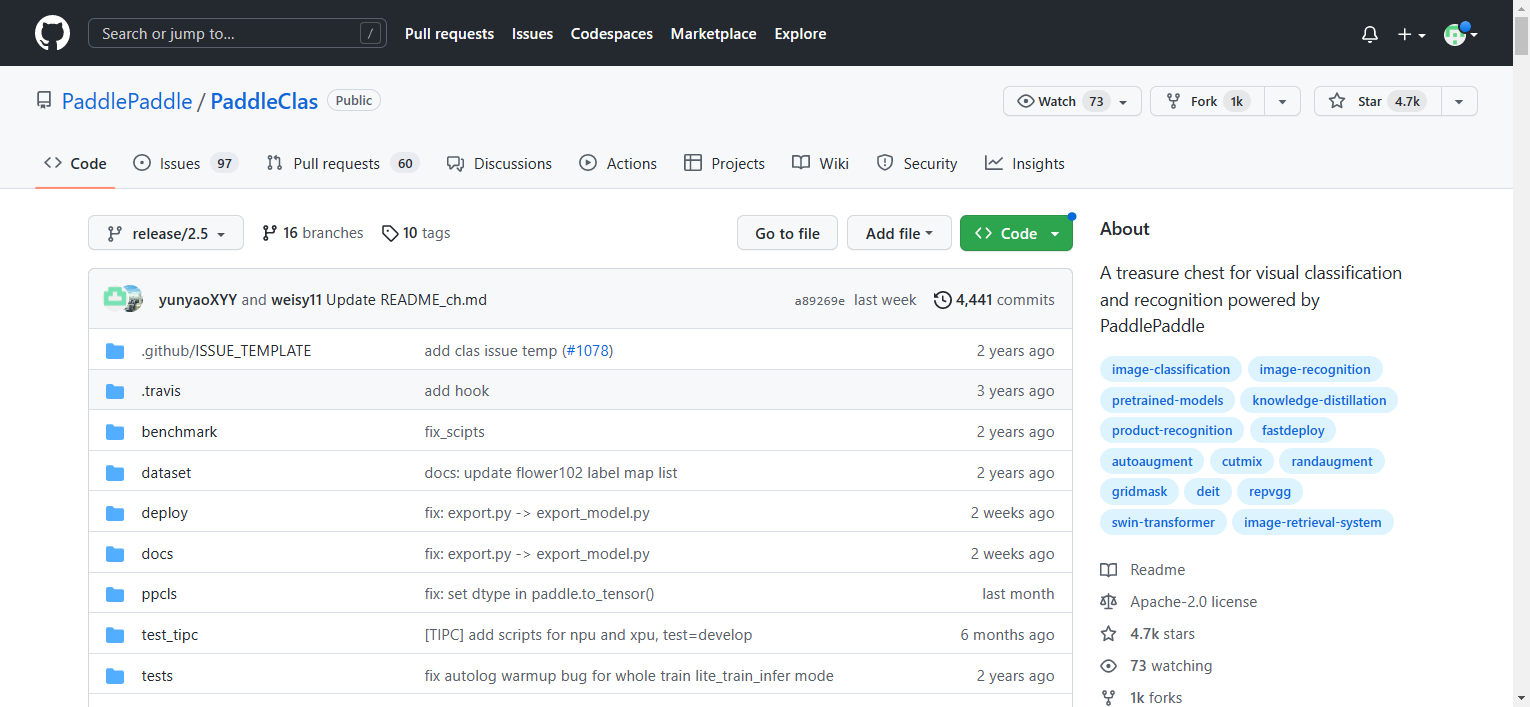Click the docs folder icon
This screenshot has height=707, width=1530.
[x=114, y=554]
